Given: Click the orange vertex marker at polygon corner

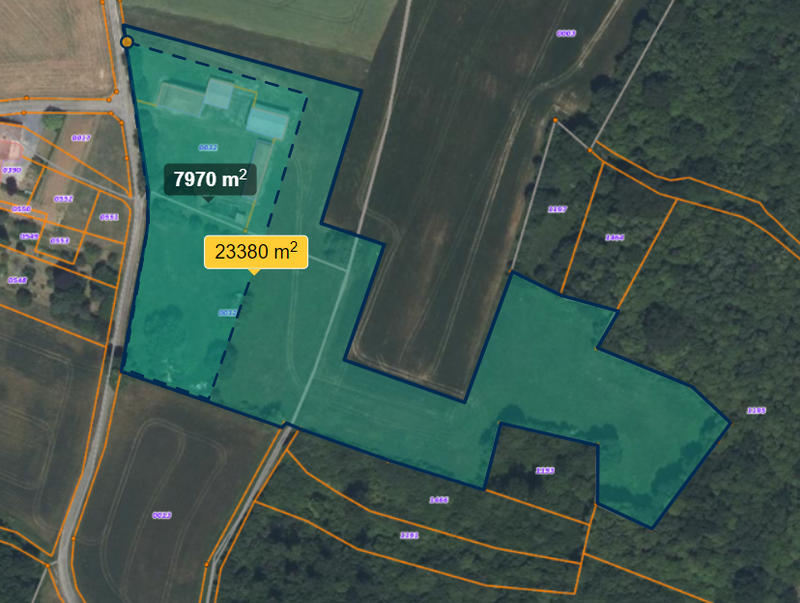Looking at the screenshot, I should (127, 42).
